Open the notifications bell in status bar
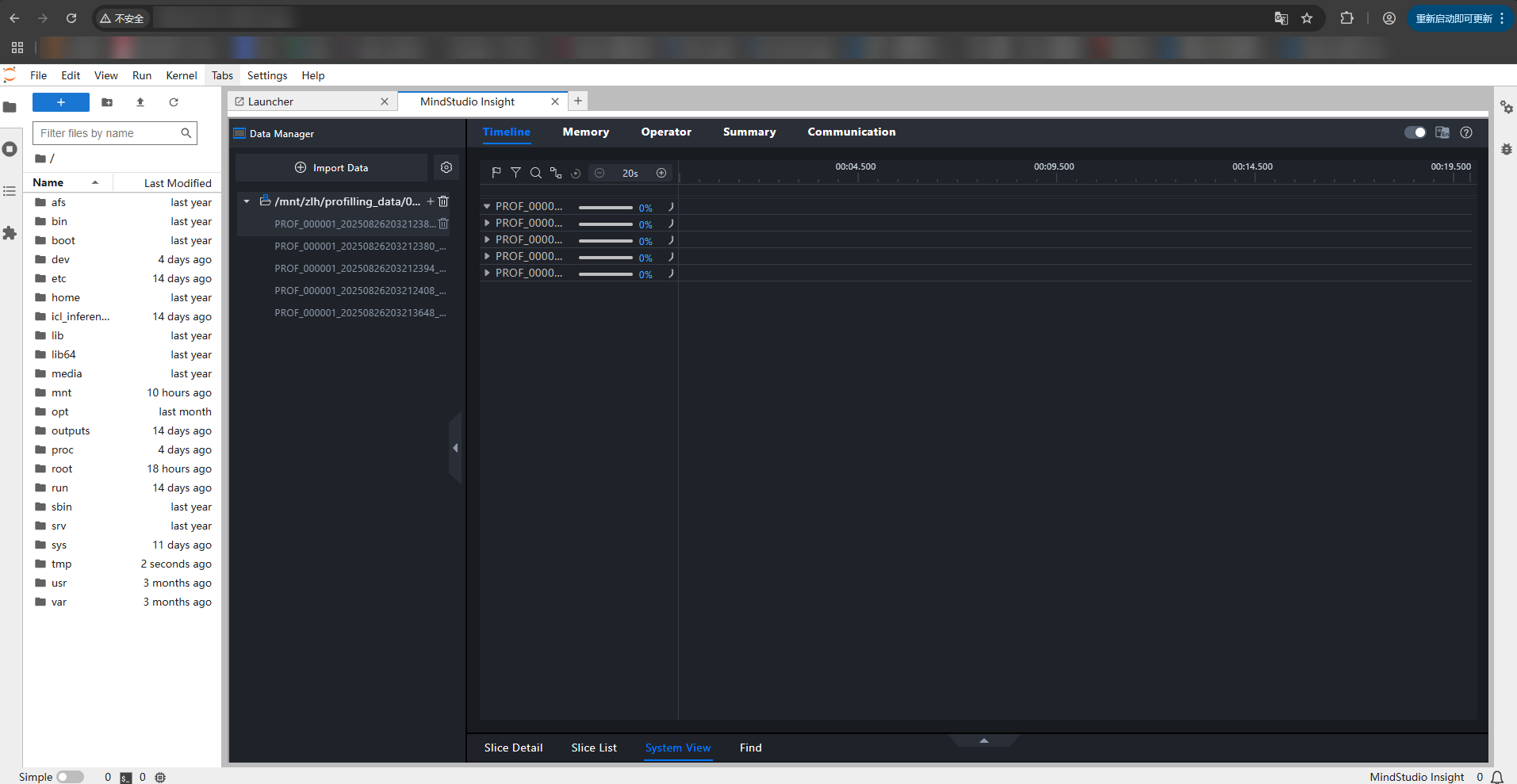1517x784 pixels. click(x=1497, y=777)
